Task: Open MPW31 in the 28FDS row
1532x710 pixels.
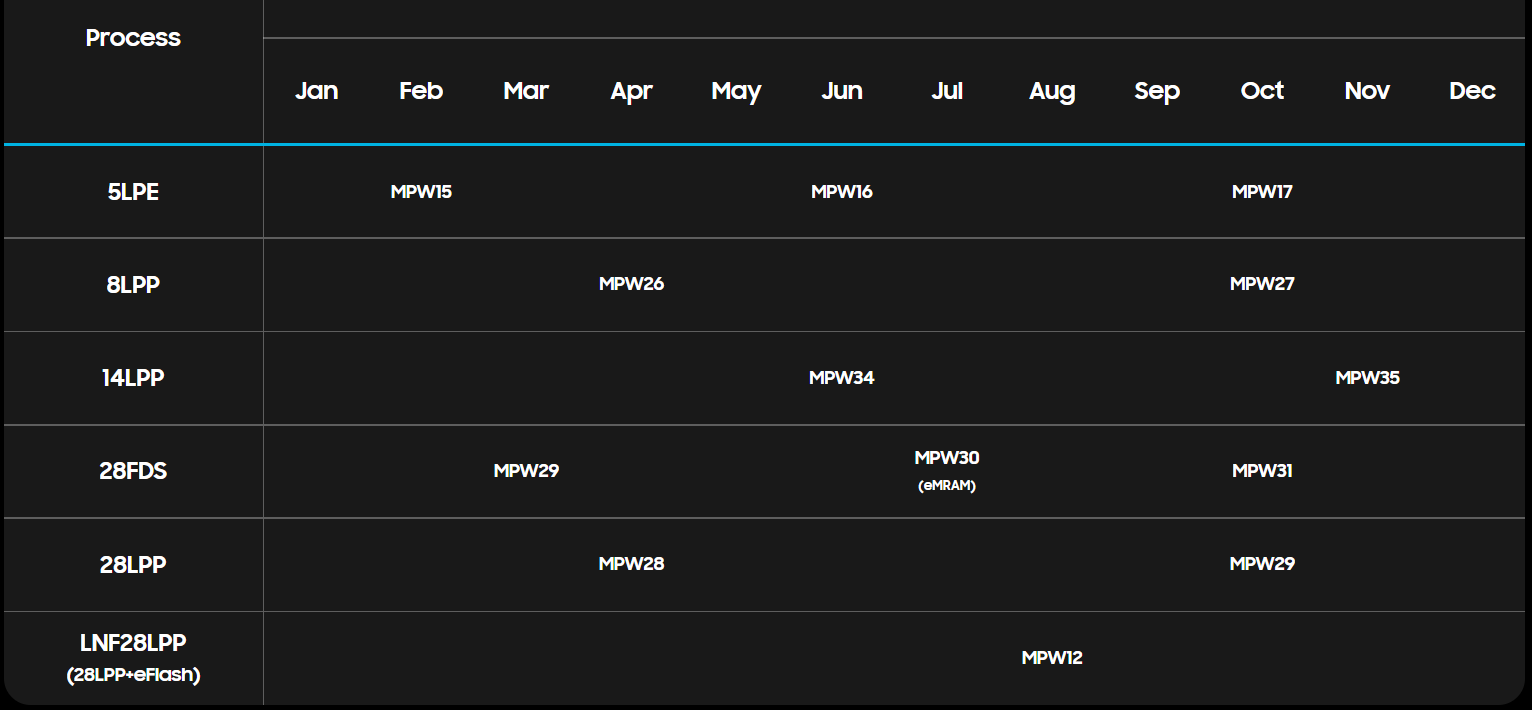Action: pos(1262,471)
